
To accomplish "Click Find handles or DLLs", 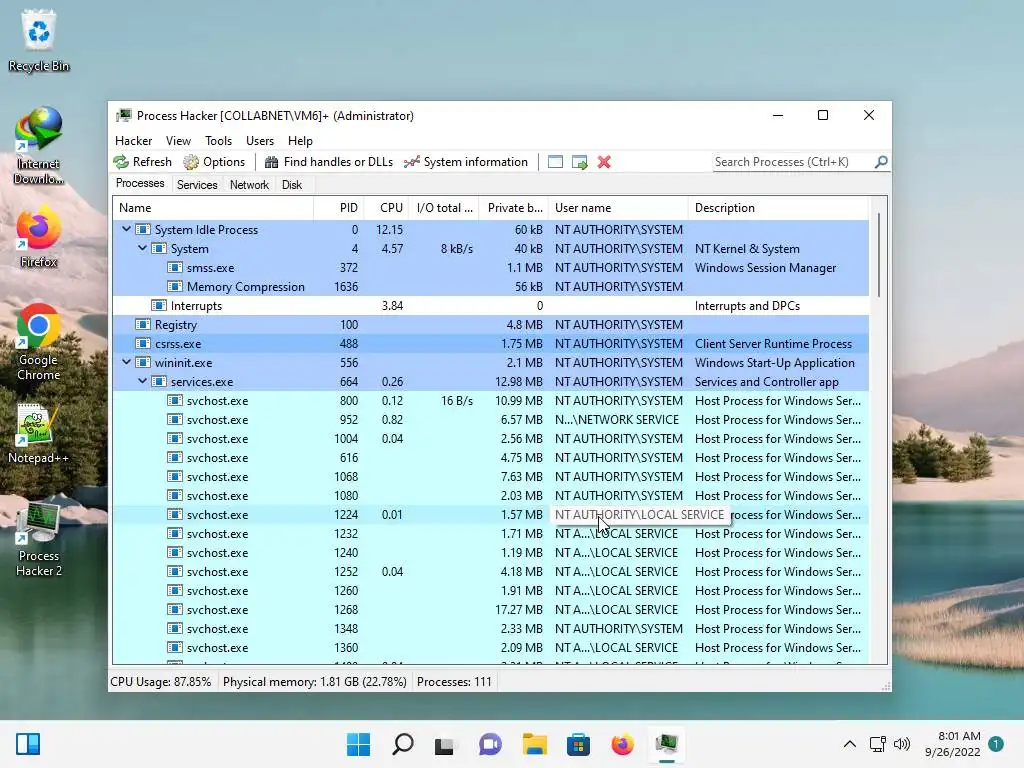I will point(328,162).
